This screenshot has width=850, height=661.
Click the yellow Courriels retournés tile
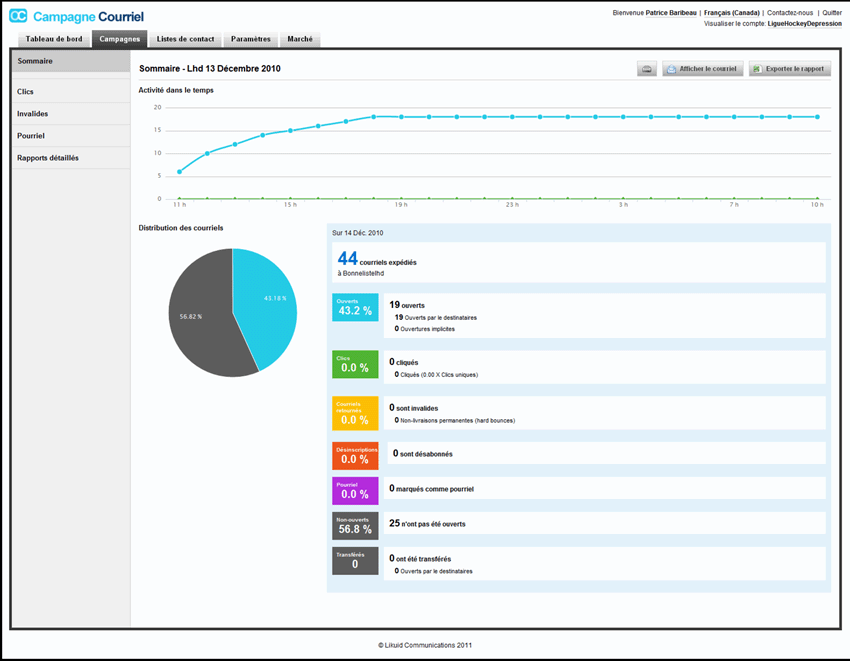355,413
